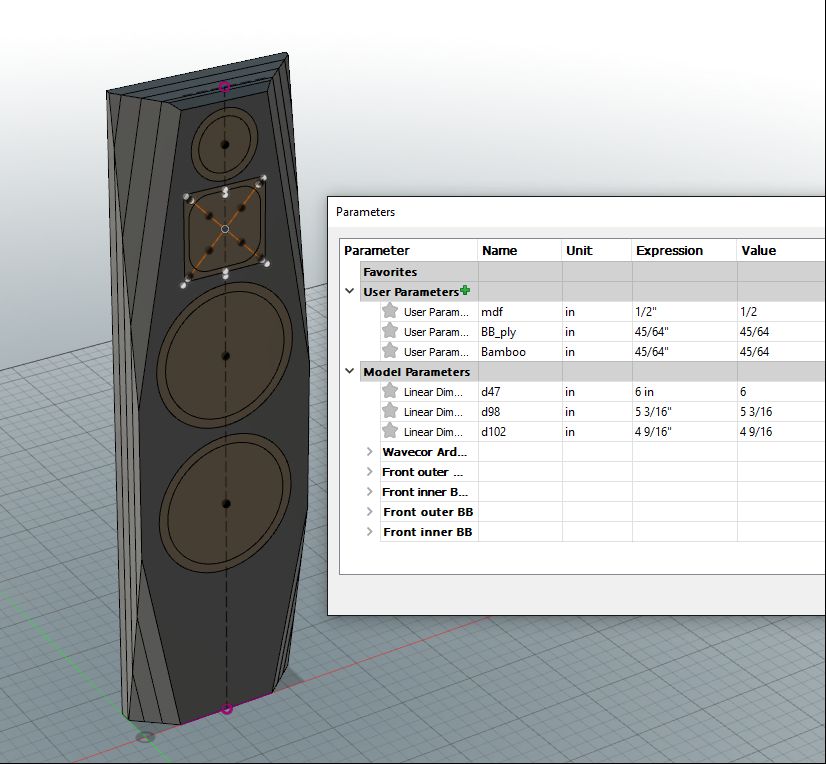826x764 pixels.
Task: Toggle favorite star for d47
Action: [390, 391]
